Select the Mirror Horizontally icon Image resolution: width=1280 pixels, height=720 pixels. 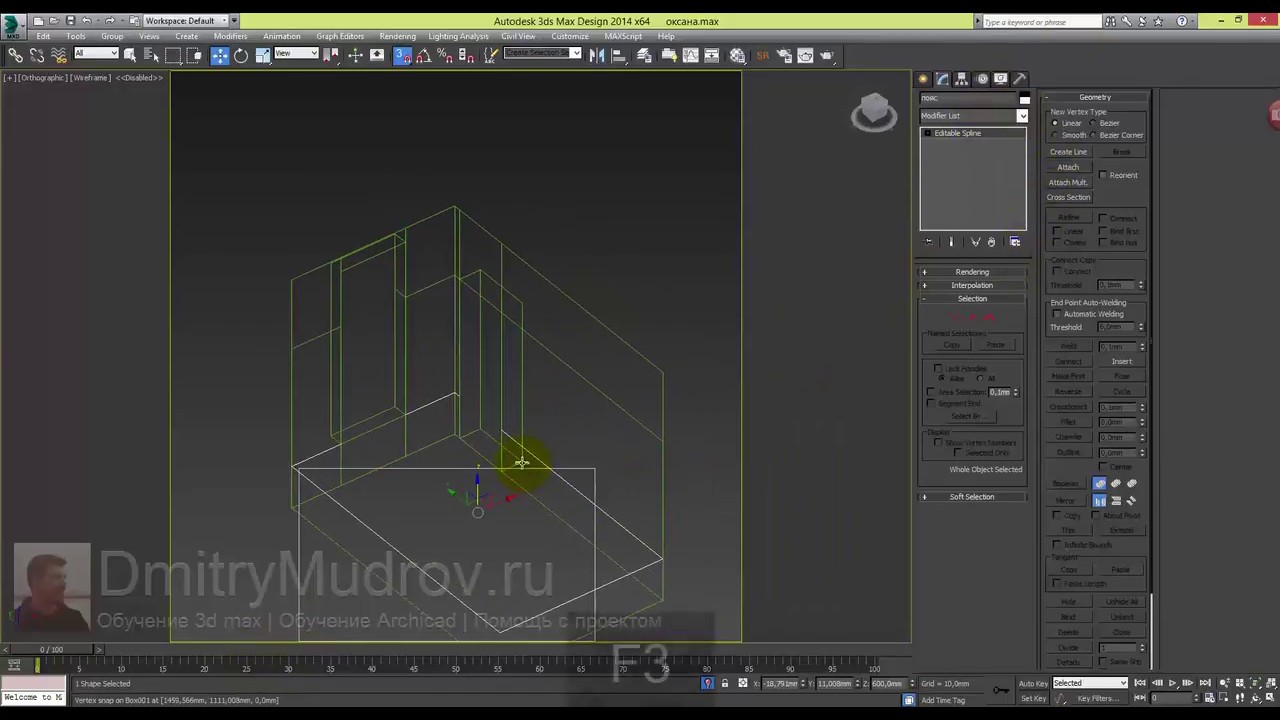point(1100,501)
